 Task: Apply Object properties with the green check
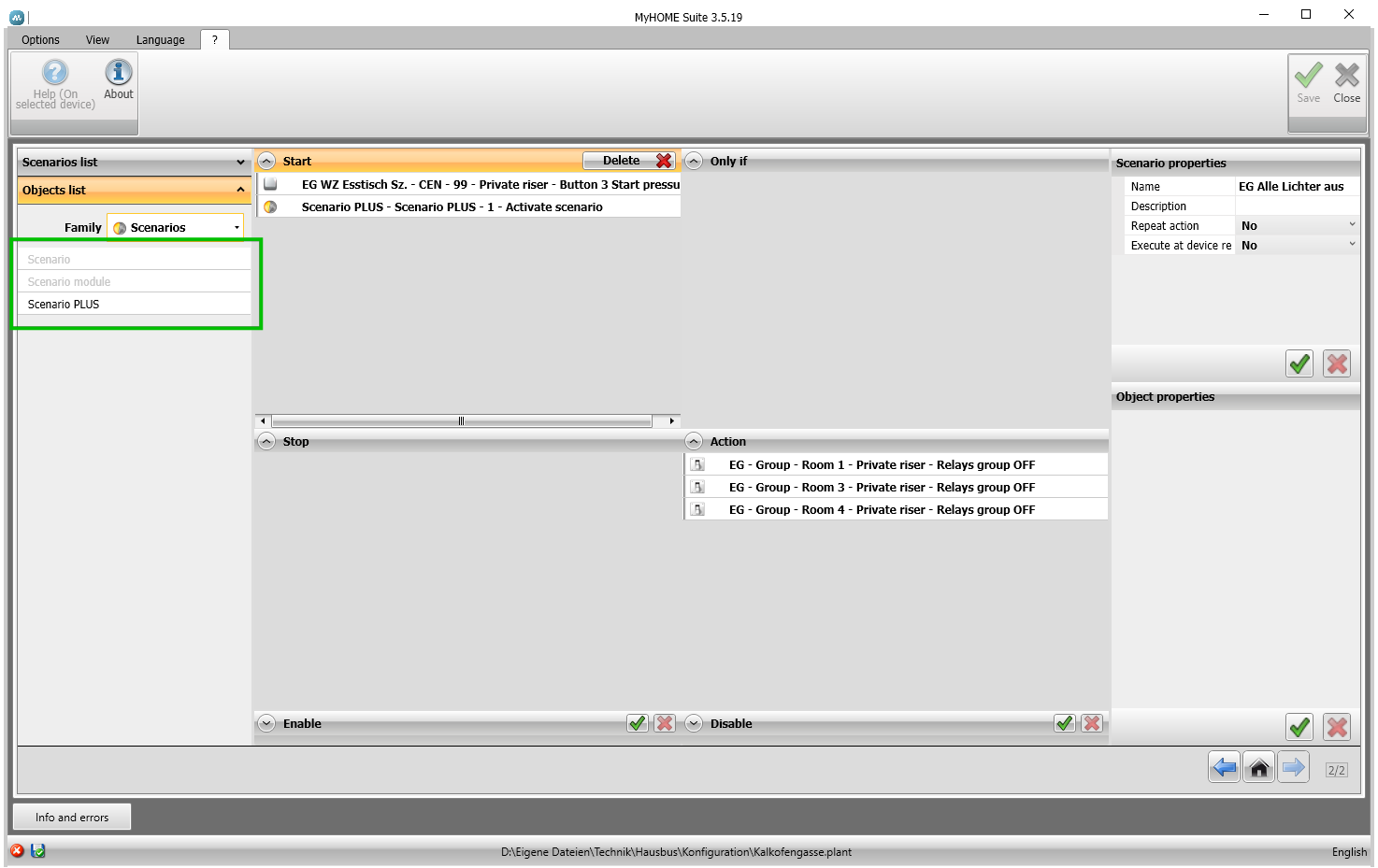tap(1299, 727)
